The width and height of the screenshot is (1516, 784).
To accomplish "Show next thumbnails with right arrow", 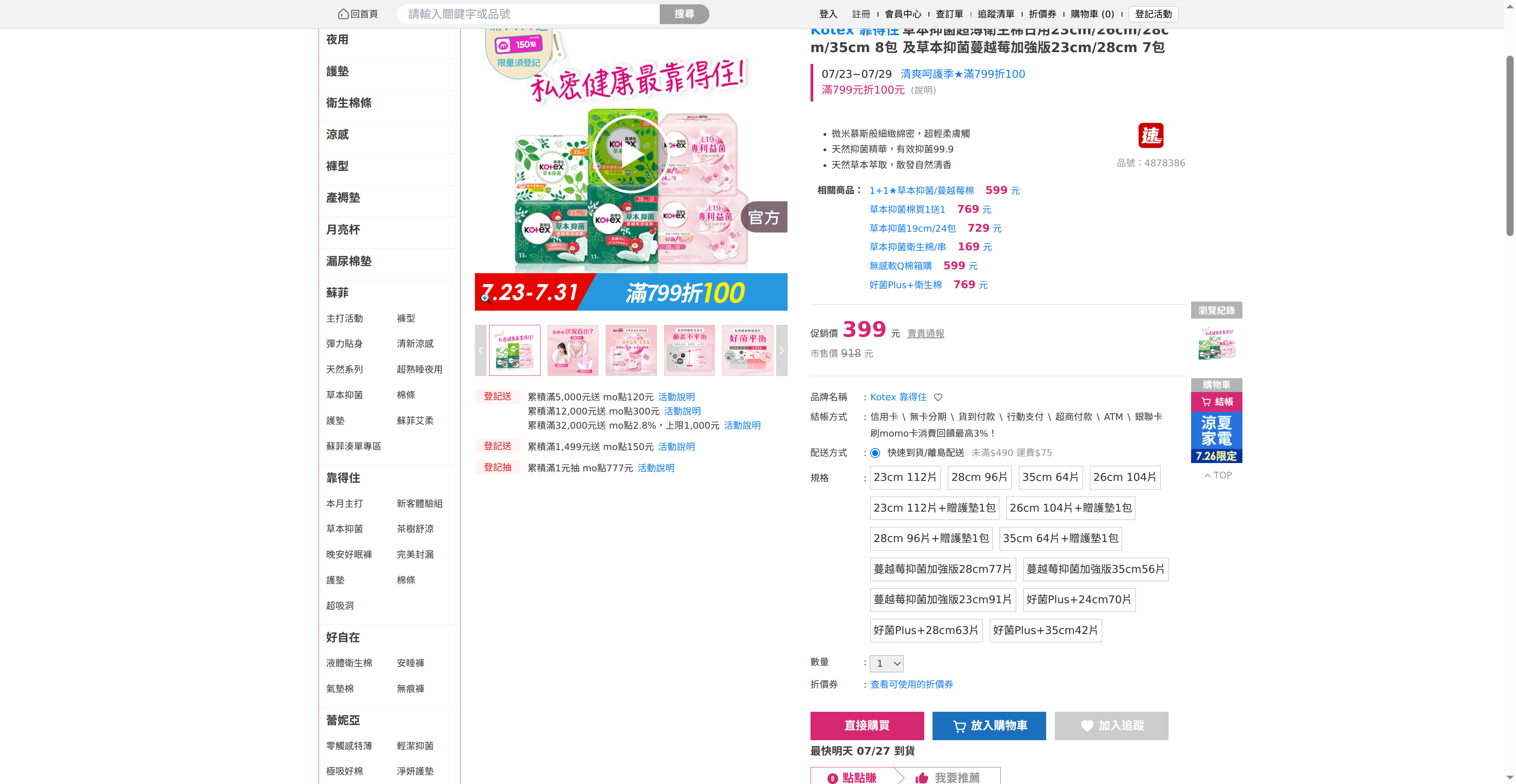I will click(x=782, y=351).
